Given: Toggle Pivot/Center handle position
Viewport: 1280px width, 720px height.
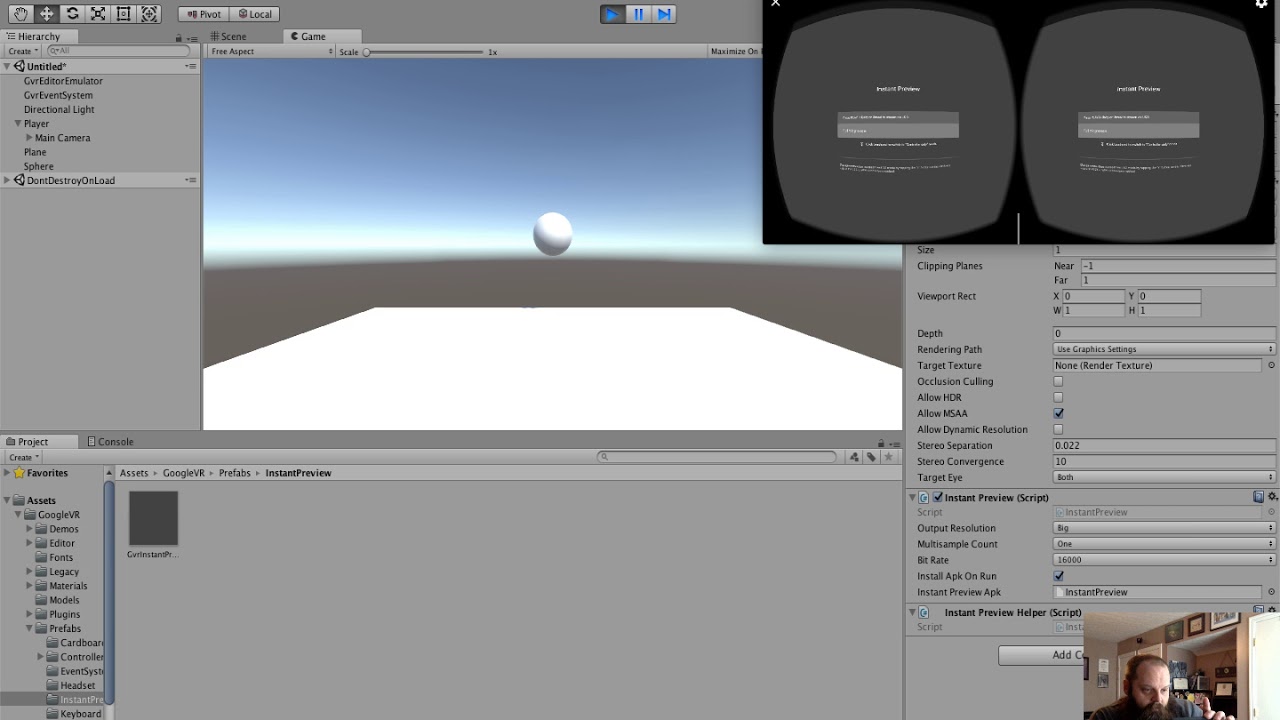Looking at the screenshot, I should coord(203,14).
